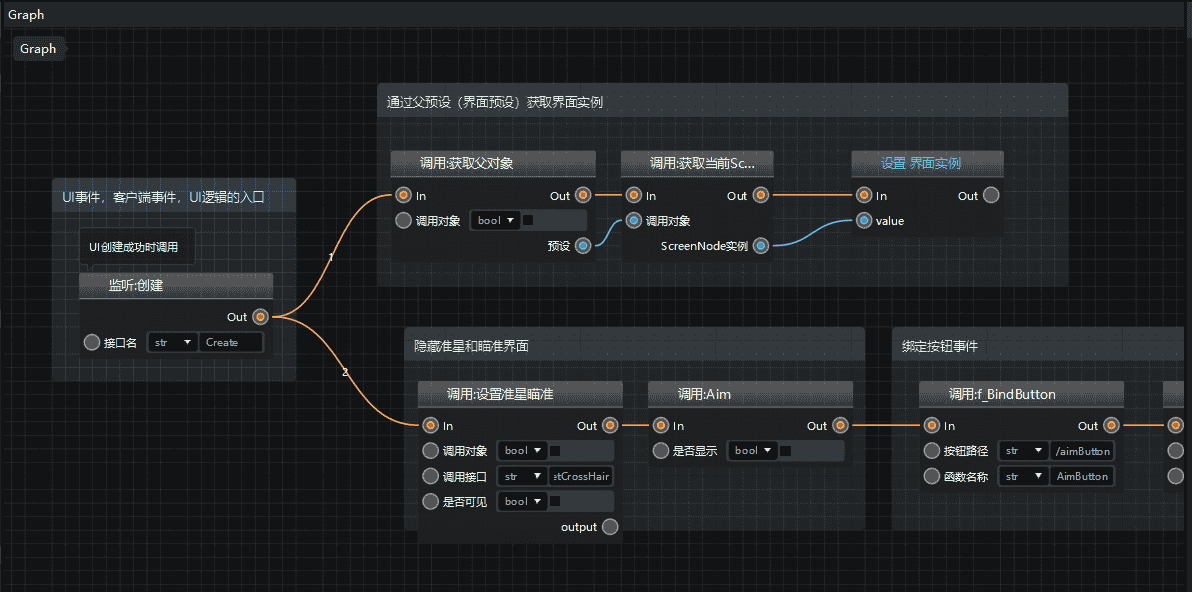Check the 调用对象 checkbox in 获取父对象 node
Image resolution: width=1192 pixels, height=592 pixels.
point(528,221)
